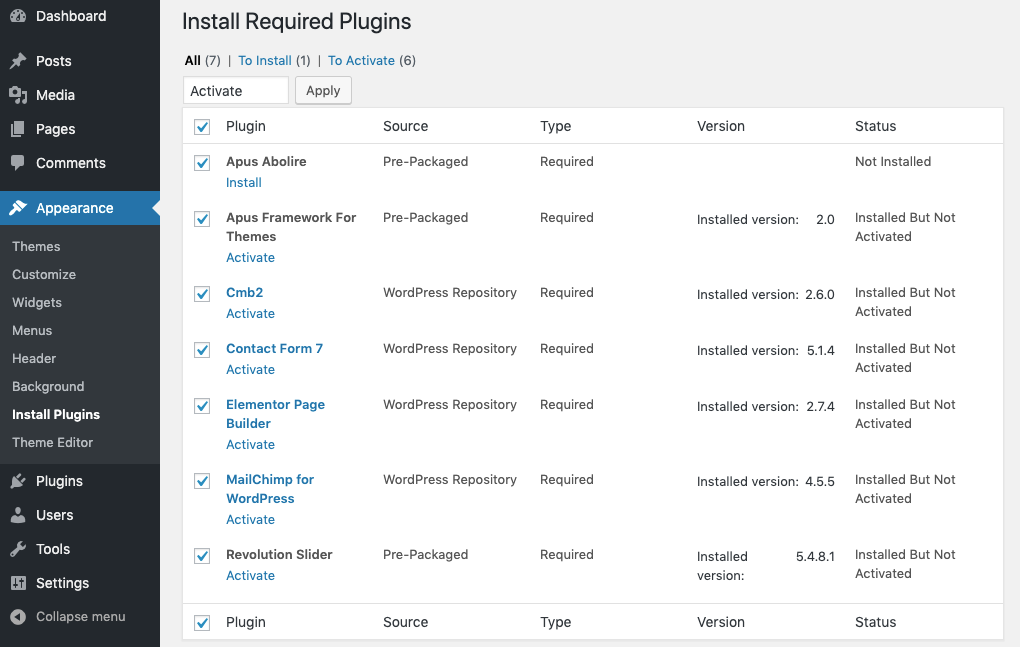Click Activate link under Revolution Slider
The image size is (1020, 647).
(x=250, y=576)
